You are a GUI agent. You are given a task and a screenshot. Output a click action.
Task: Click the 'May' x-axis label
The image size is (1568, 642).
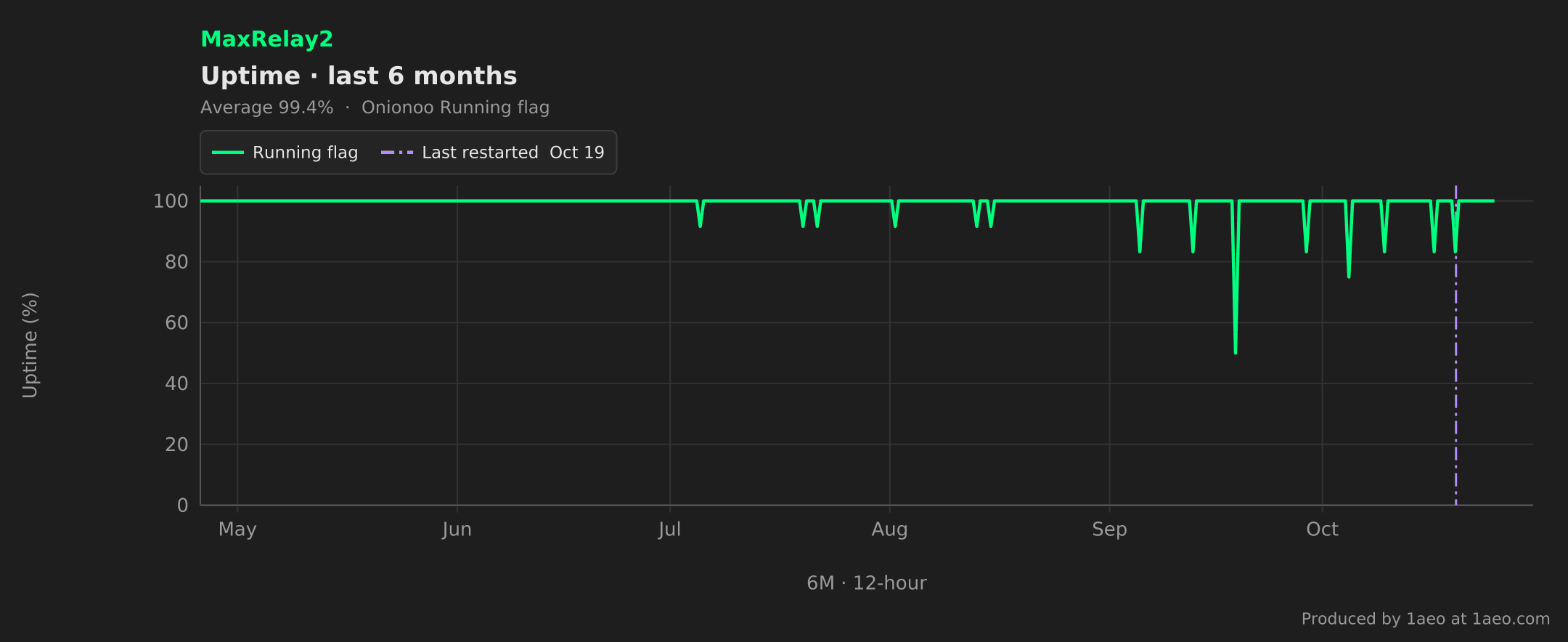pos(237,529)
